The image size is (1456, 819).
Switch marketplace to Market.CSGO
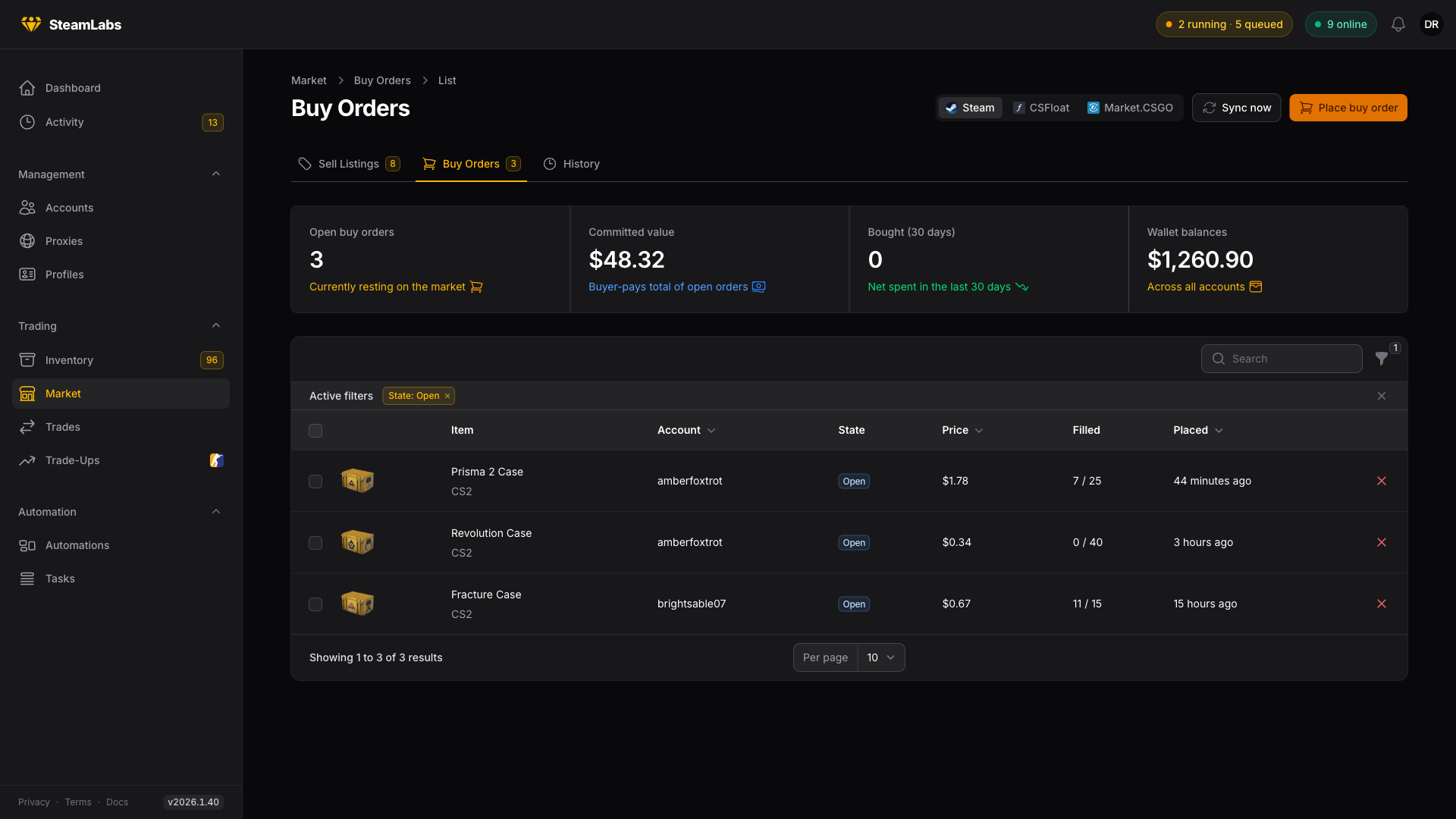[1130, 108]
